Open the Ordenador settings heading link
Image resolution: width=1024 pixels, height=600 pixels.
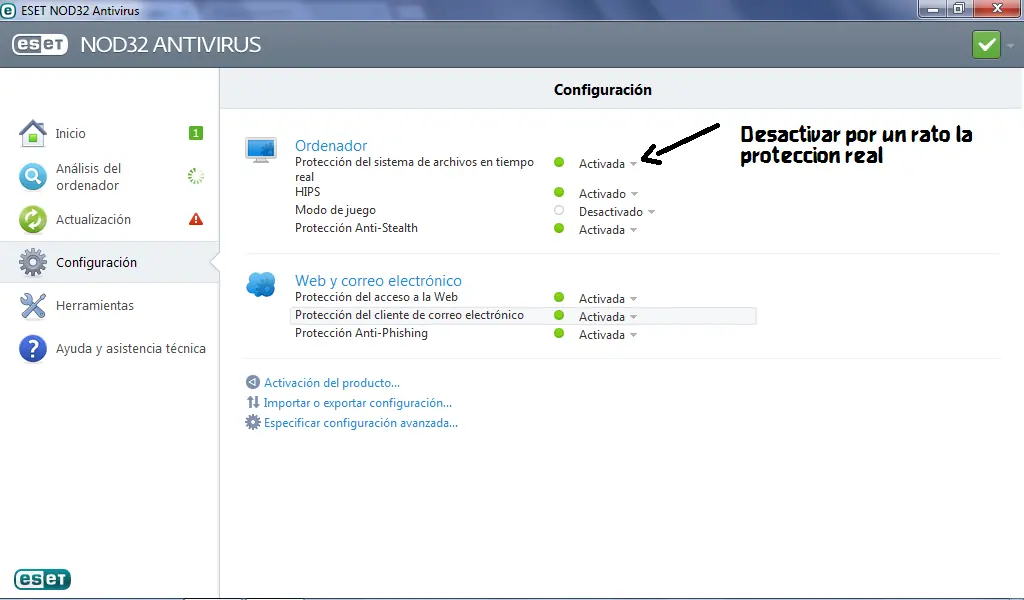coord(331,146)
